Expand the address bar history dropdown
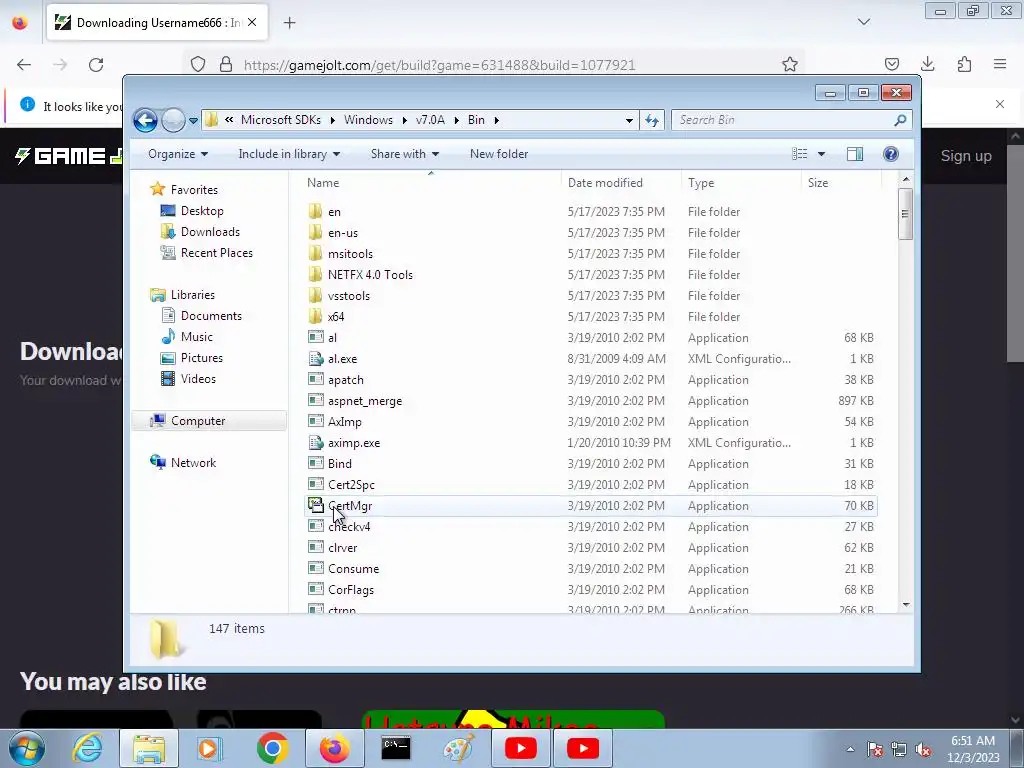This screenshot has width=1024, height=768. click(x=629, y=120)
